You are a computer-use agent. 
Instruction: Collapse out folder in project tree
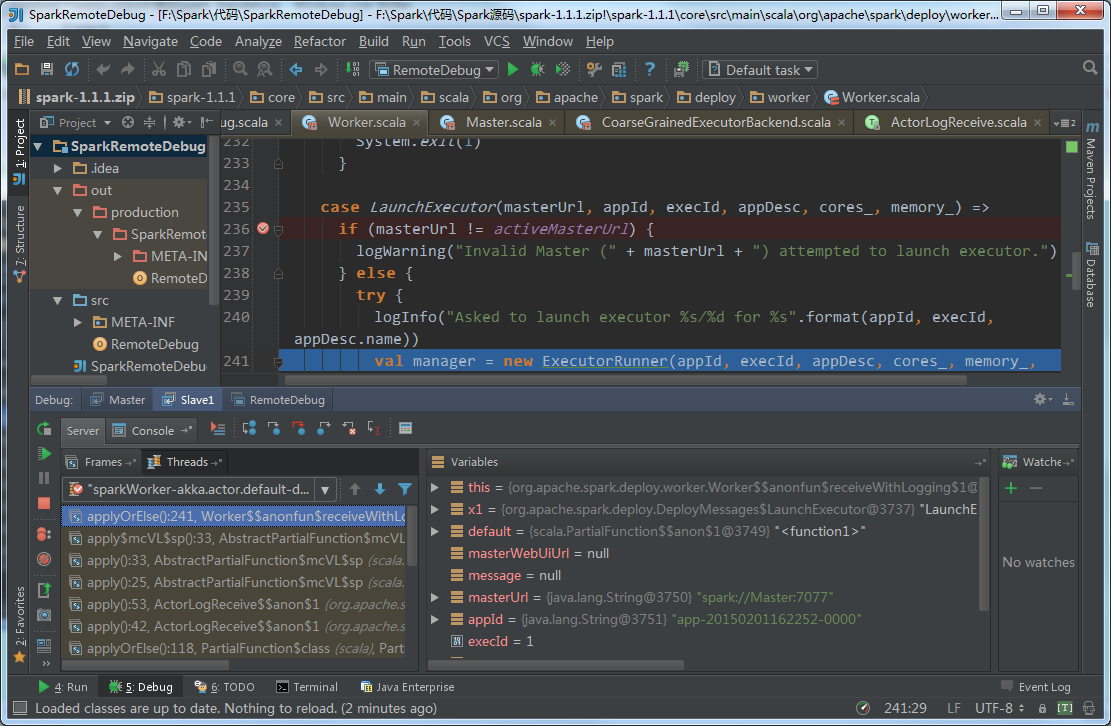58,191
